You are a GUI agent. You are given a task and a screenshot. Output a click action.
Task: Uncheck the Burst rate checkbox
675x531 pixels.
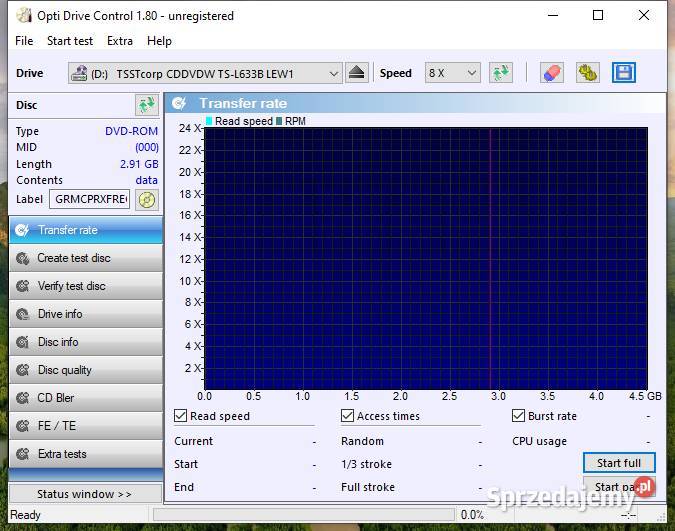pos(518,416)
